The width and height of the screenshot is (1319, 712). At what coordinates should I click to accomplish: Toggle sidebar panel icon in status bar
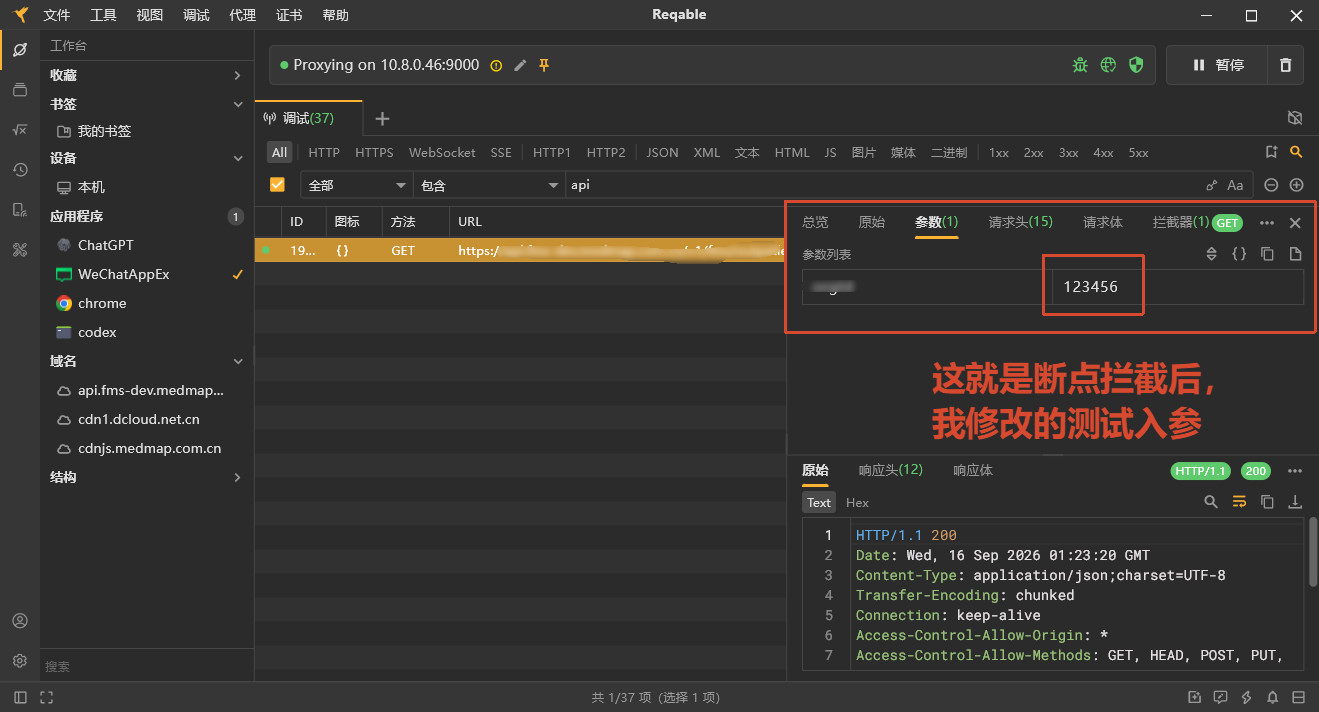pyautogui.click(x=20, y=697)
